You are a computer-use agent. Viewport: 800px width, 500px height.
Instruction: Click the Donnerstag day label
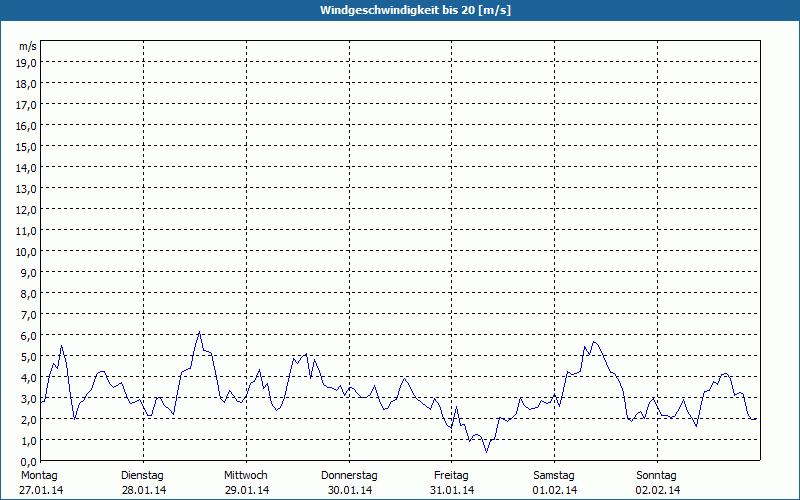click(349, 475)
